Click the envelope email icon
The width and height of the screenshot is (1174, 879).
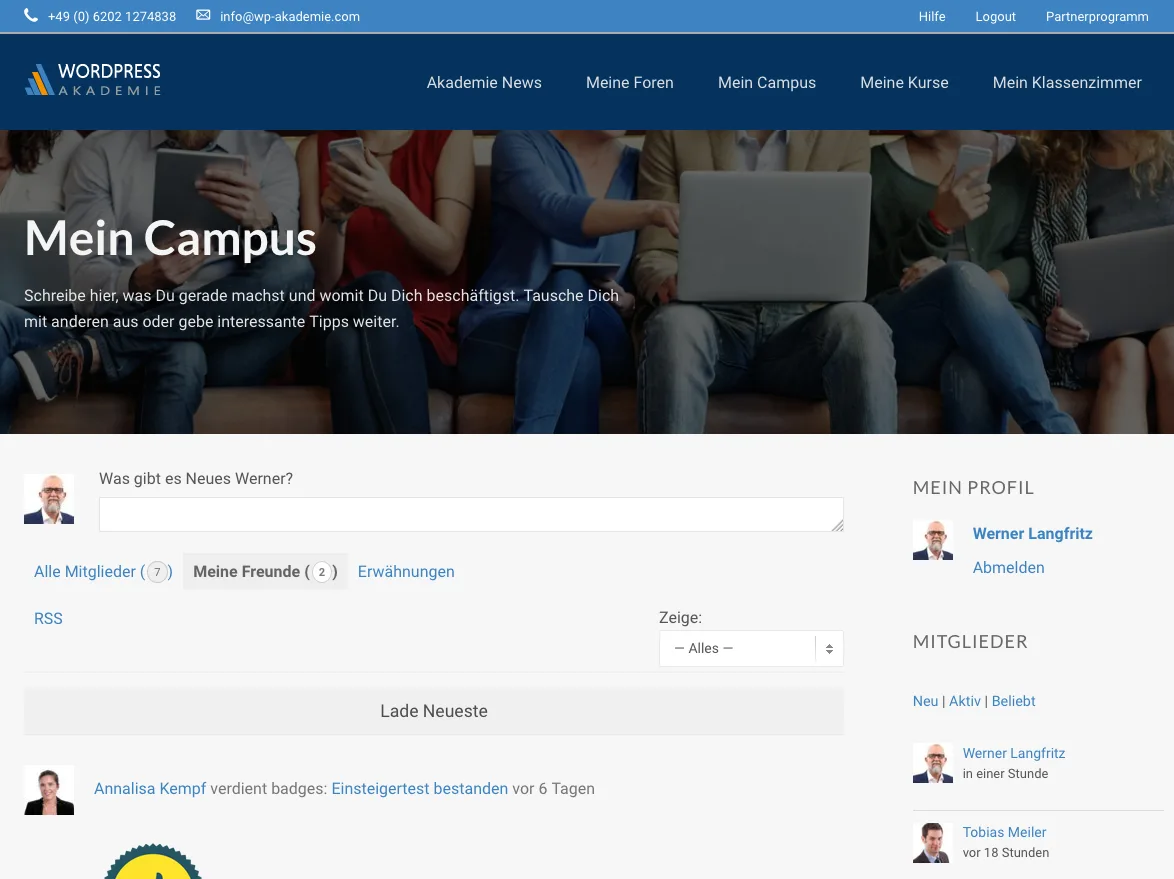pos(203,15)
